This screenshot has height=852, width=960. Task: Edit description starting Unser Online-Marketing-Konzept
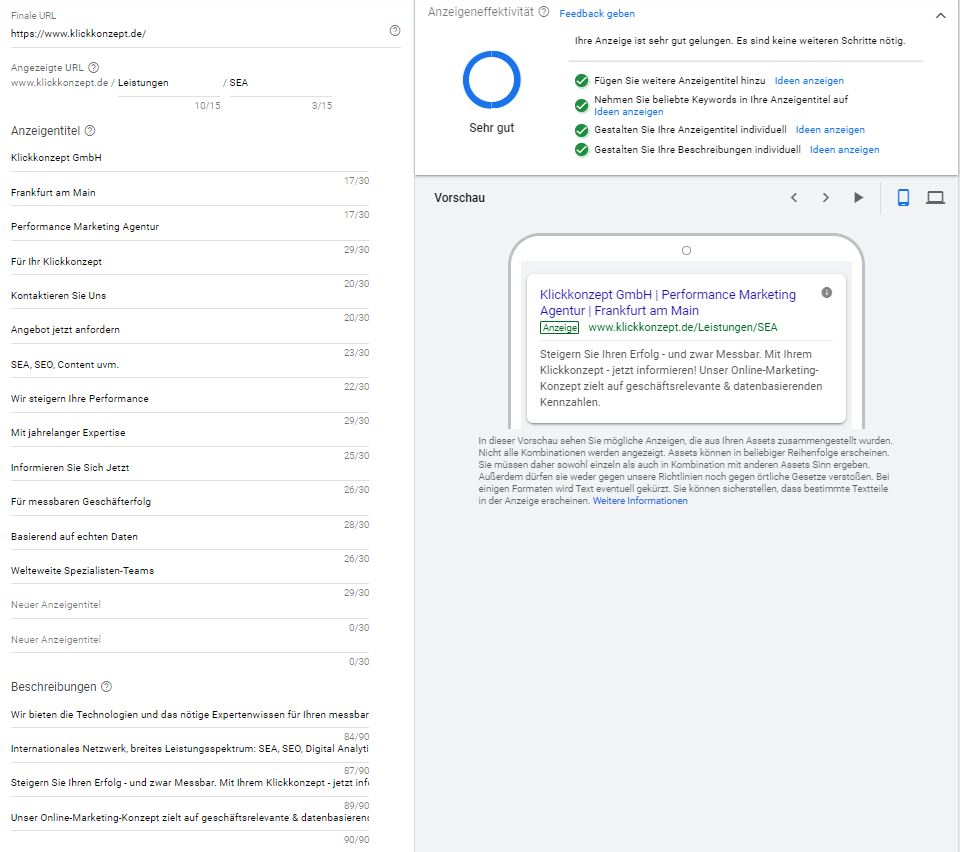coord(190,818)
